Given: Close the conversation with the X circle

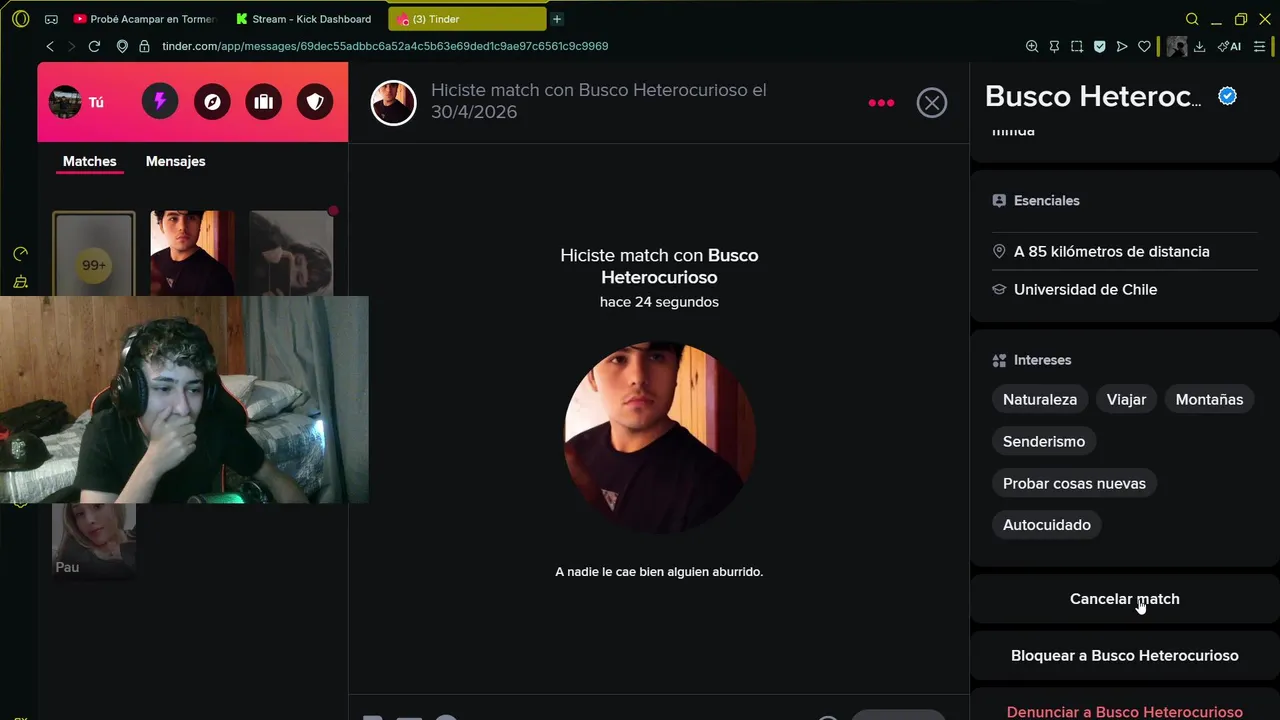Looking at the screenshot, I should coord(932,103).
